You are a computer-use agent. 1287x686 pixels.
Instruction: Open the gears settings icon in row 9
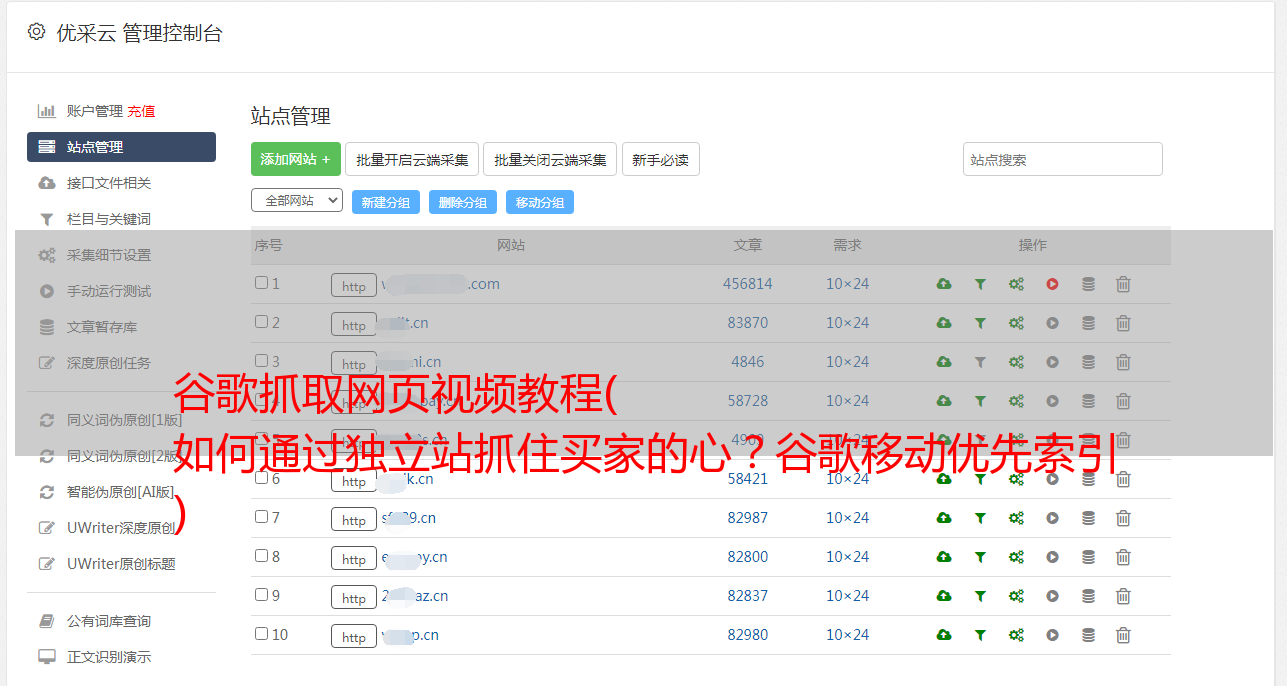[1016, 596]
